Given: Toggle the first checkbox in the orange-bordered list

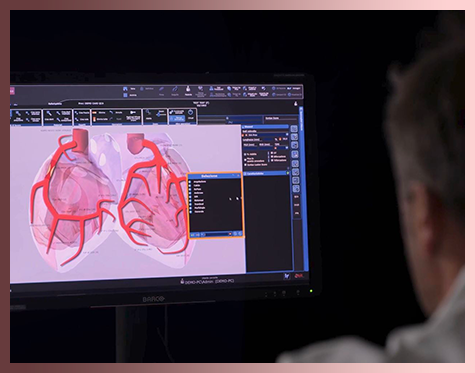Looking at the screenshot, I should tap(190, 182).
